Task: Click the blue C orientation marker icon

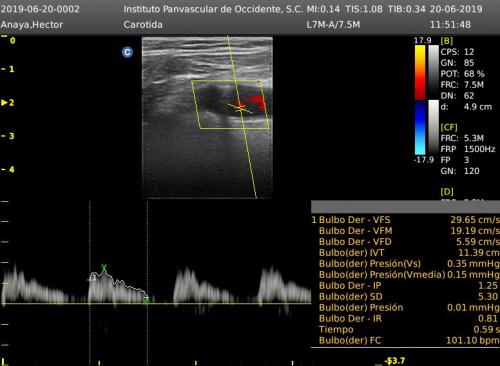Action: (x=127, y=52)
